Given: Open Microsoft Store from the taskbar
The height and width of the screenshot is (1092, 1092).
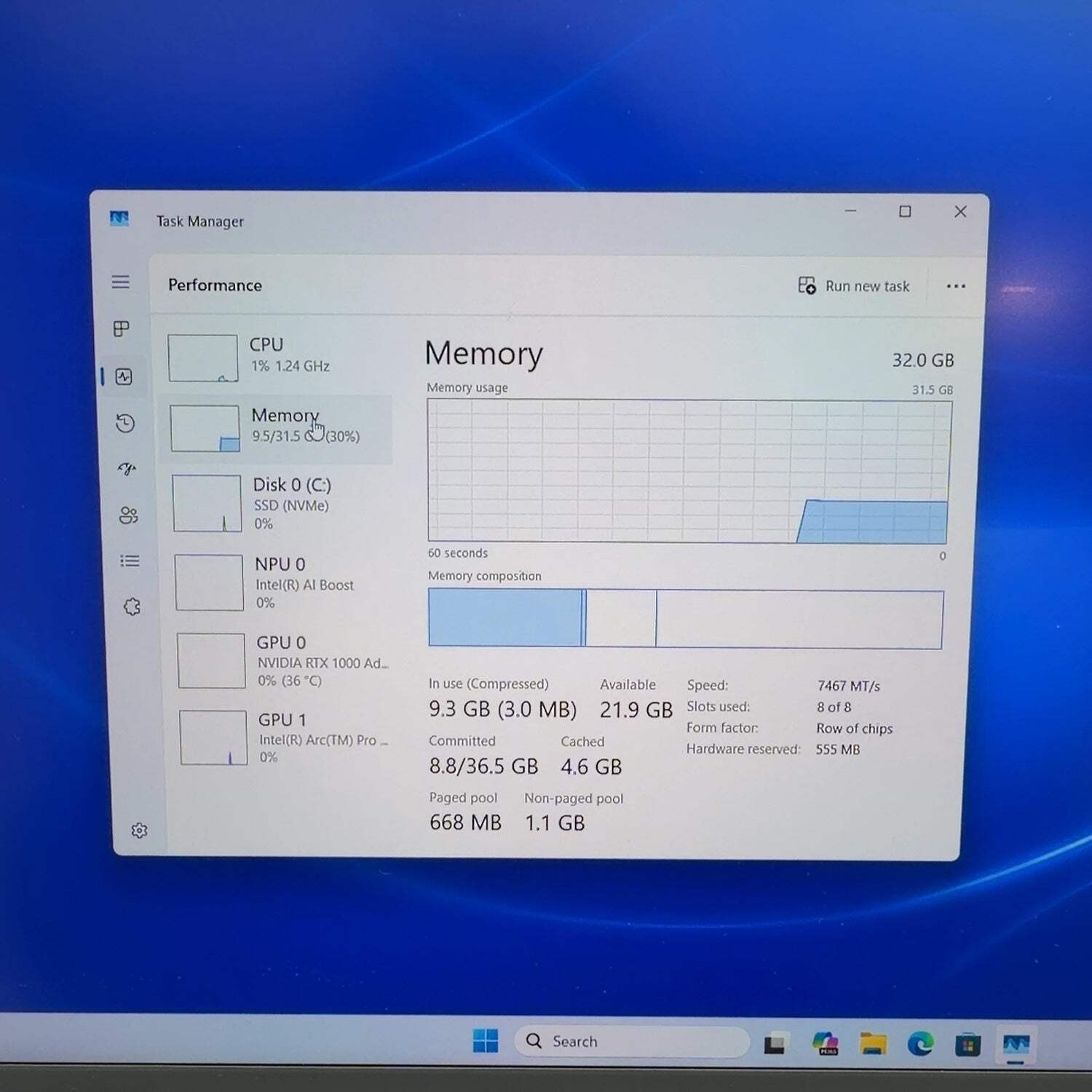Looking at the screenshot, I should pos(968,1045).
